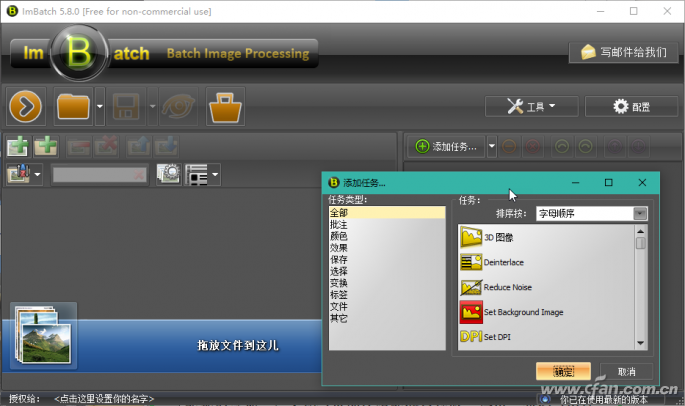Cancel the dialog with 取消 button
The width and height of the screenshot is (685, 406).
626,371
